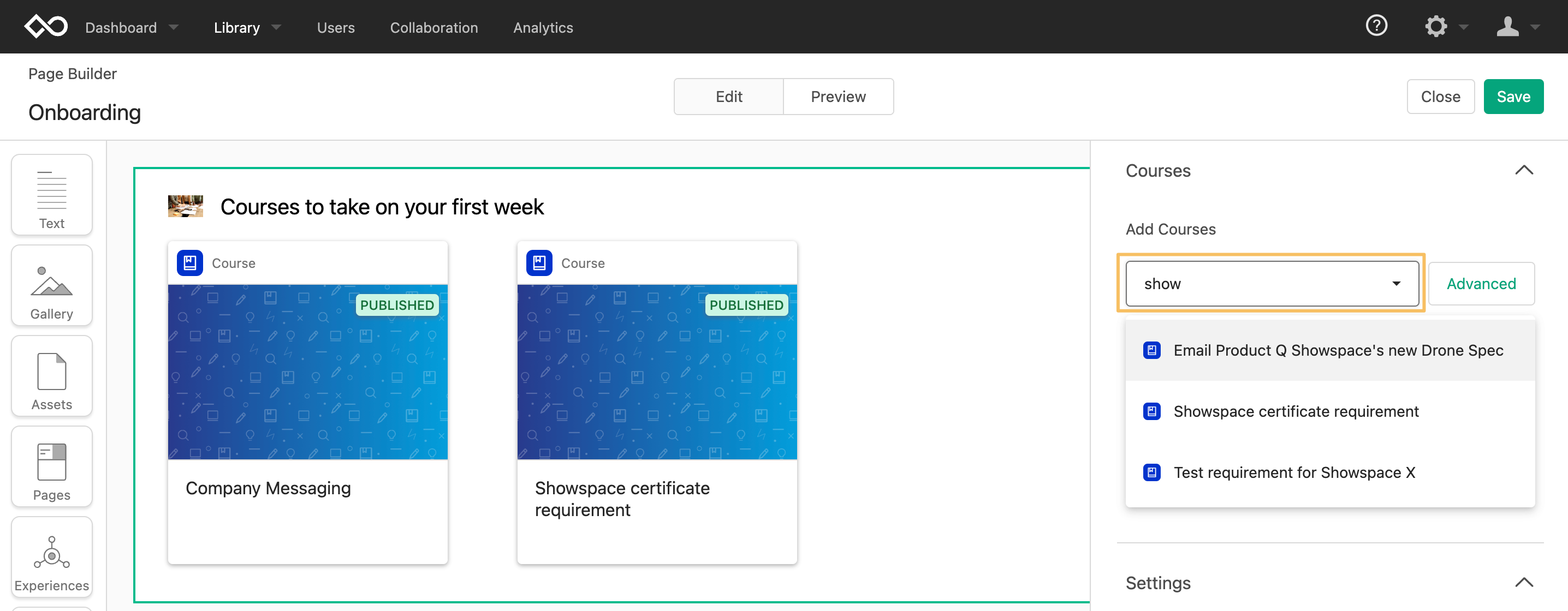Click the Onboarding page title
This screenshot has height=611, width=1568.
click(x=85, y=112)
